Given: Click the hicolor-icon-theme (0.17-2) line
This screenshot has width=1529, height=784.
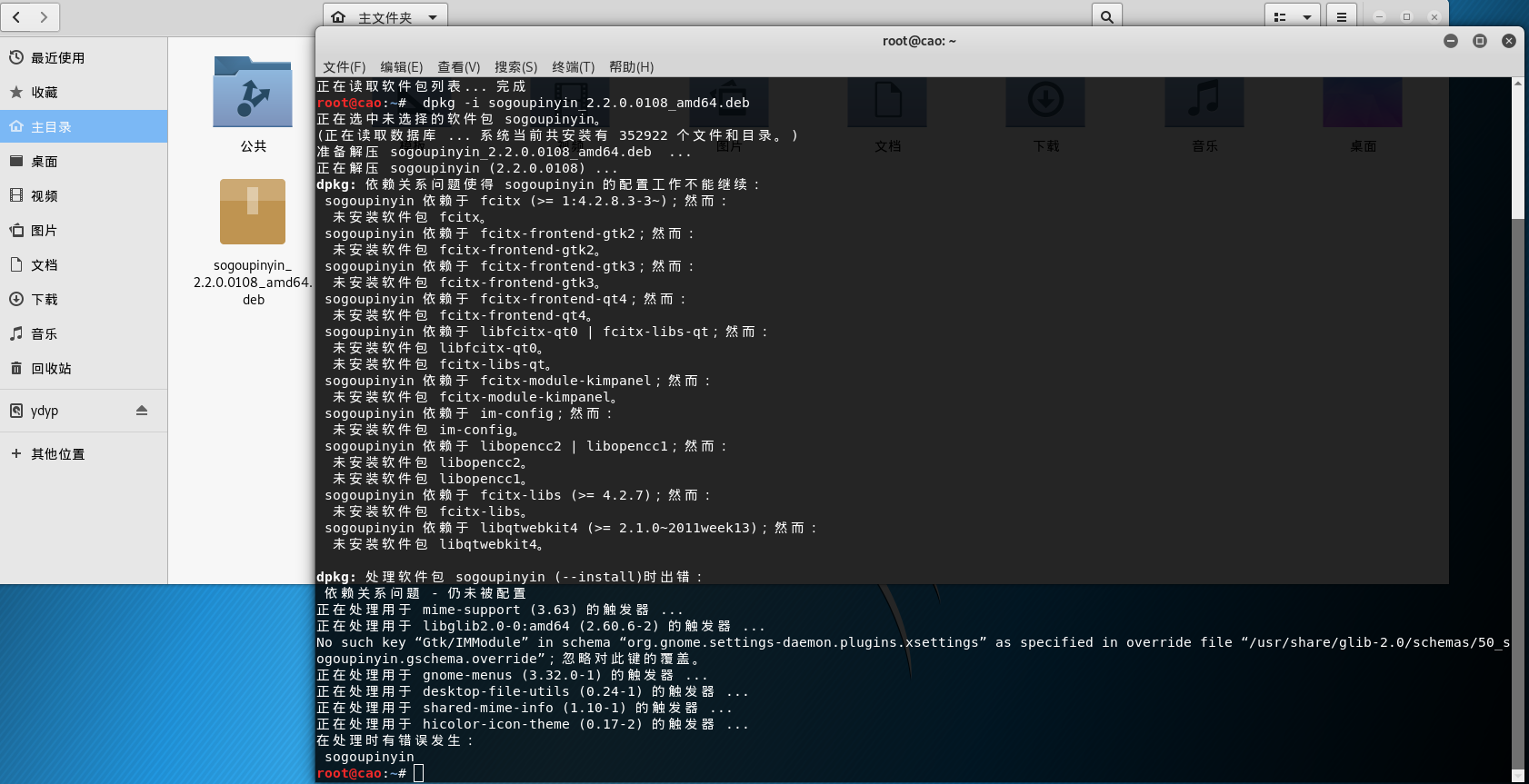Looking at the screenshot, I should tap(533, 724).
